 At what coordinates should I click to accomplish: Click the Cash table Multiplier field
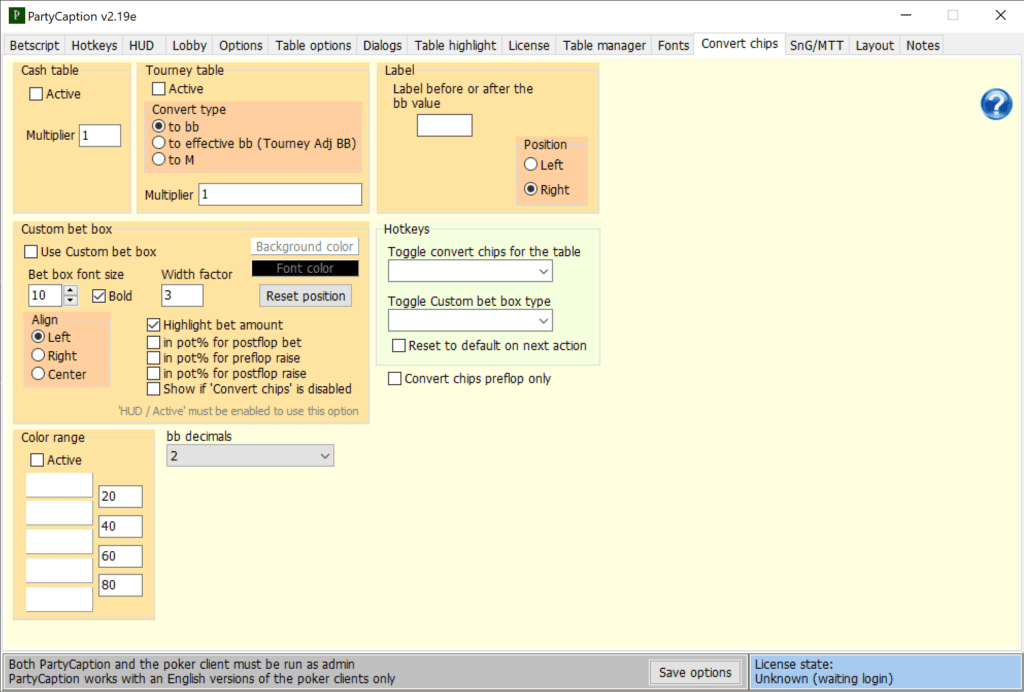100,135
